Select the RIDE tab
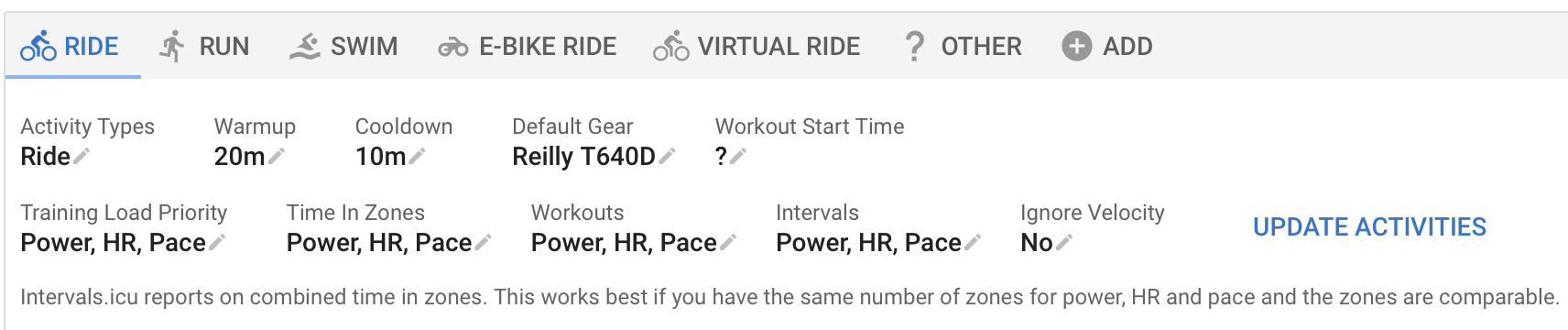The height and width of the screenshot is (330, 1568). pos(70,46)
